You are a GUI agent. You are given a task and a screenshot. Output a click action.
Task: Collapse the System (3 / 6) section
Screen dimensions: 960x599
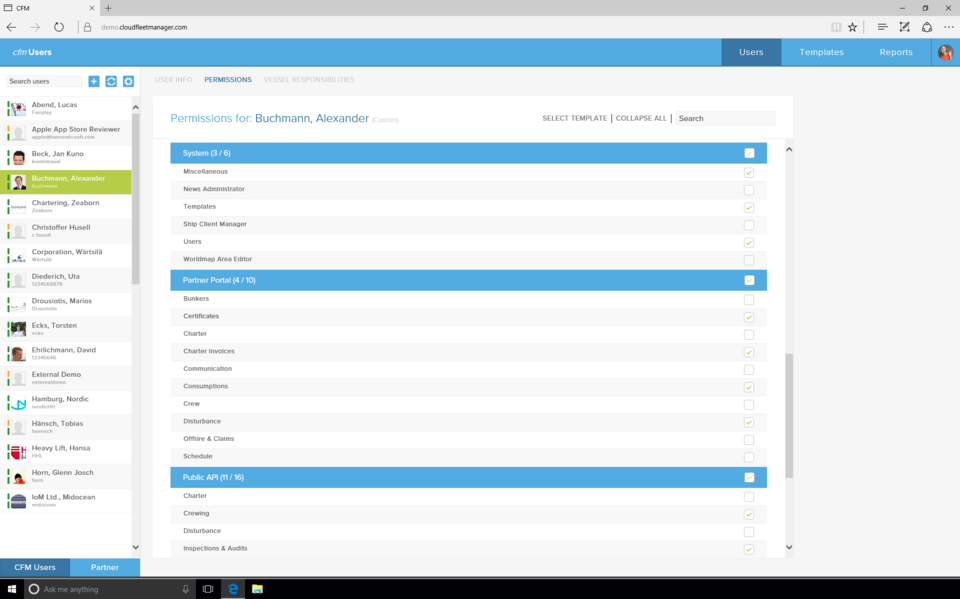coord(206,153)
